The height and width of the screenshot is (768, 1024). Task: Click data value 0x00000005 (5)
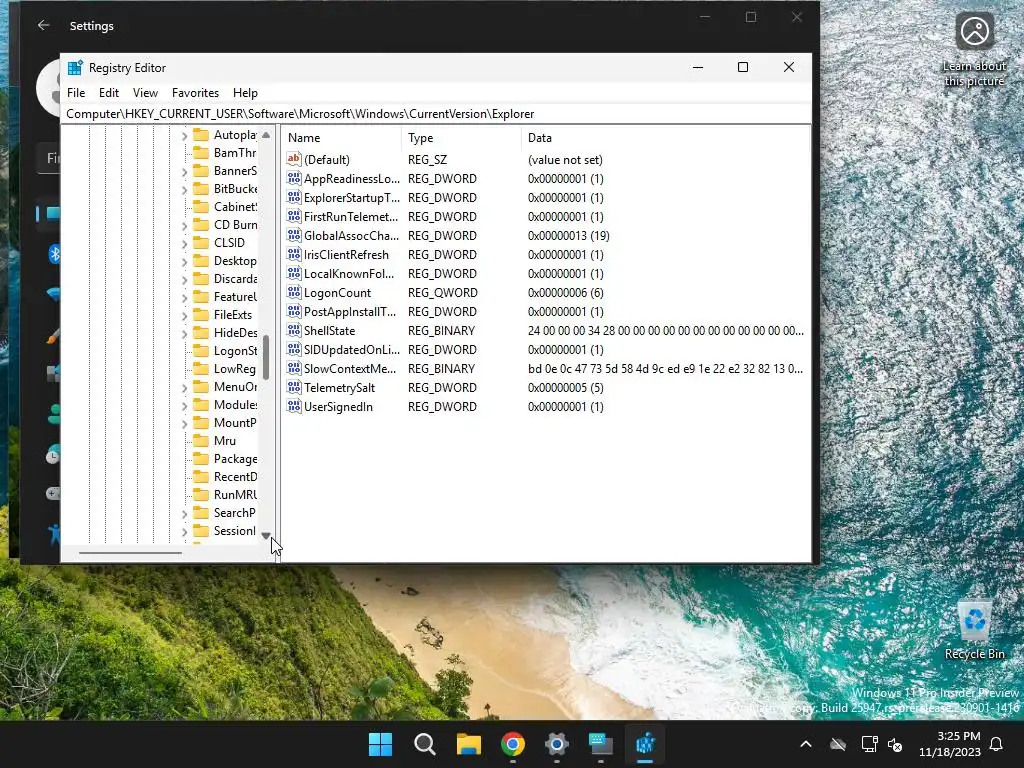(566, 387)
